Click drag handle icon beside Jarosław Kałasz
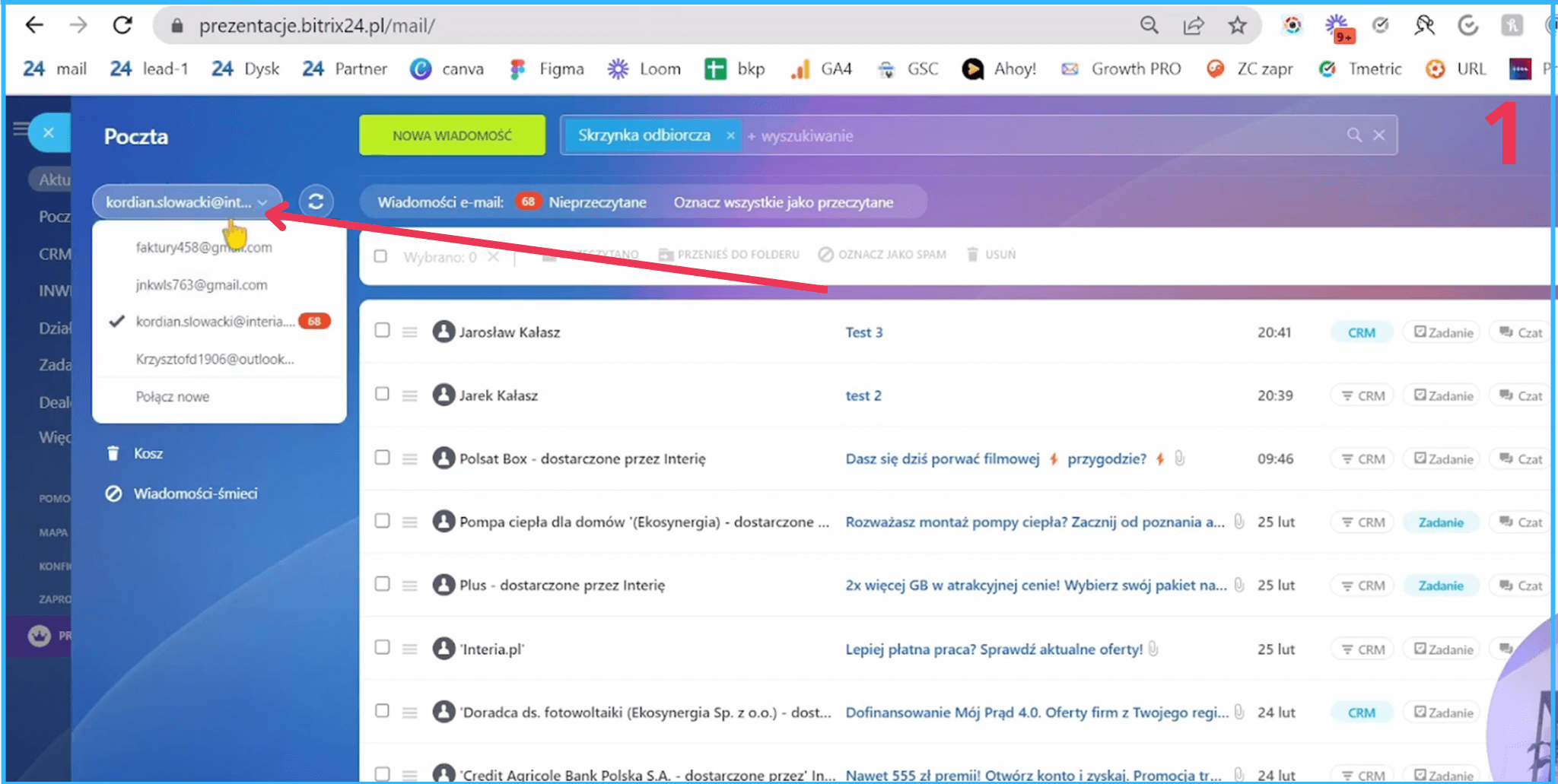The width and height of the screenshot is (1558, 784). 409,332
